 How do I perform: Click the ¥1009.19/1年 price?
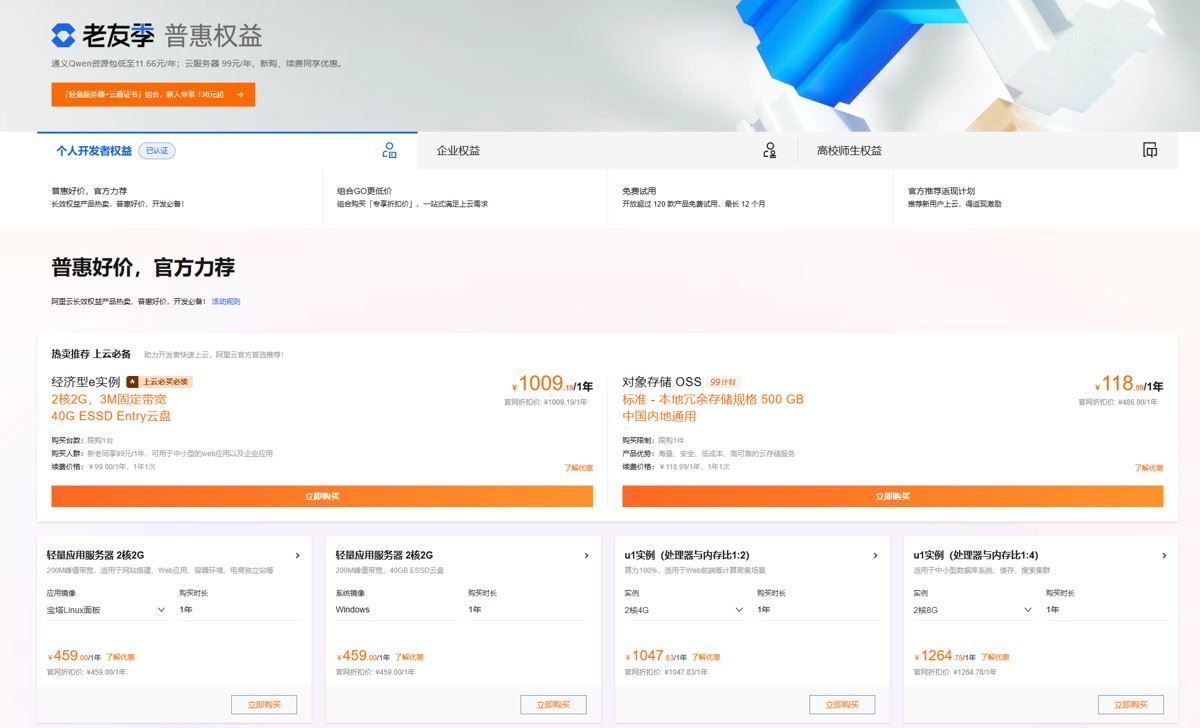click(552, 384)
